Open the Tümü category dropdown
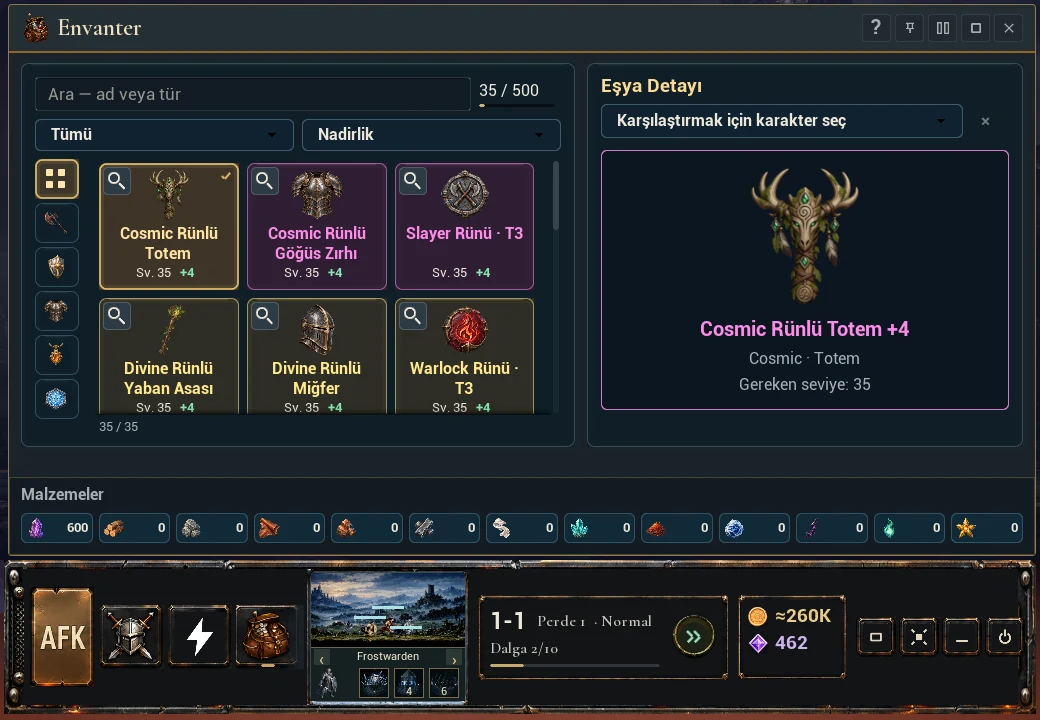The height and width of the screenshot is (720, 1040). 164,135
